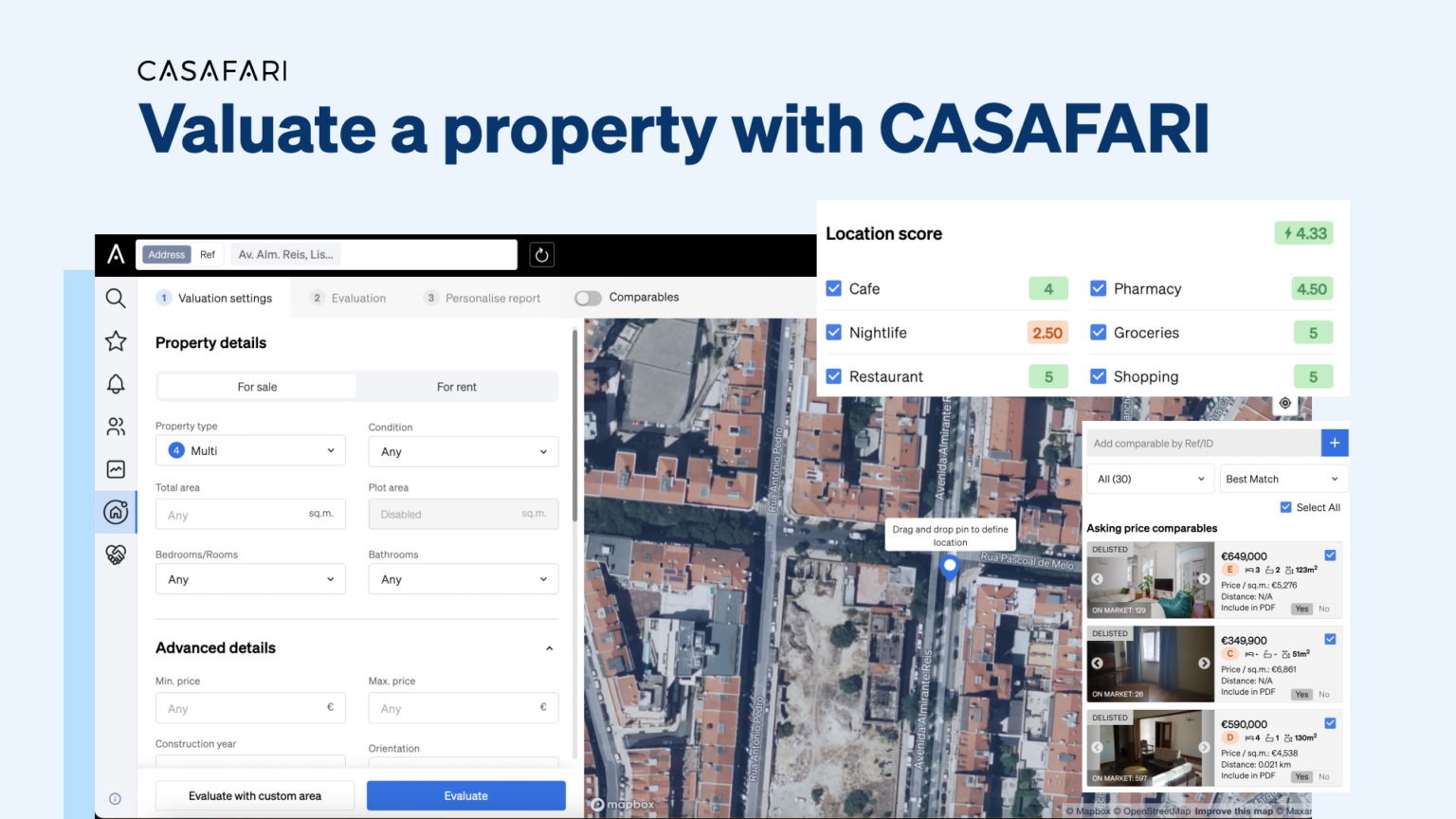Open the Property type Multi dropdown
Viewport: 1456px width, 819px height.
[x=250, y=450]
